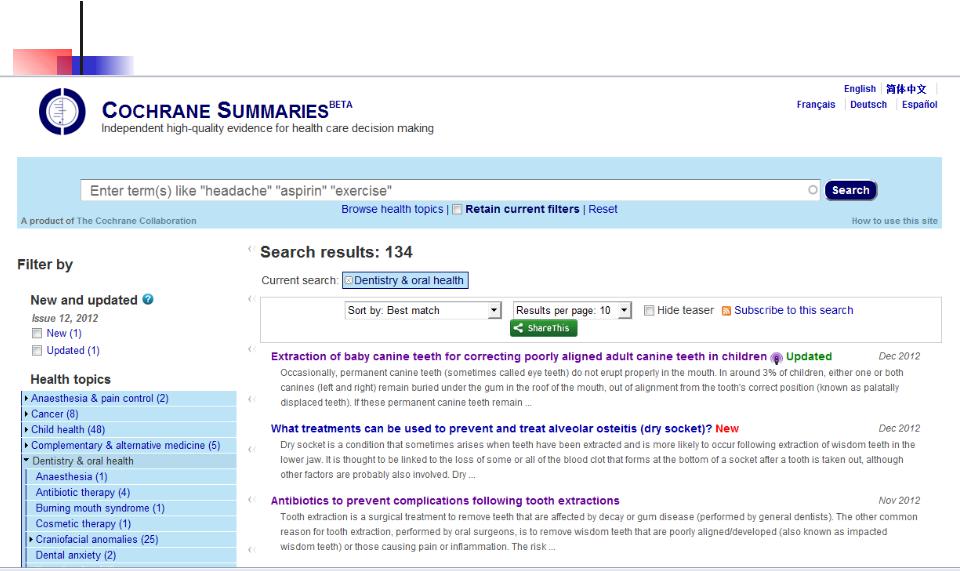Remove the Dentistry & oral health filter x
The image size is (960, 571).
pos(348,280)
